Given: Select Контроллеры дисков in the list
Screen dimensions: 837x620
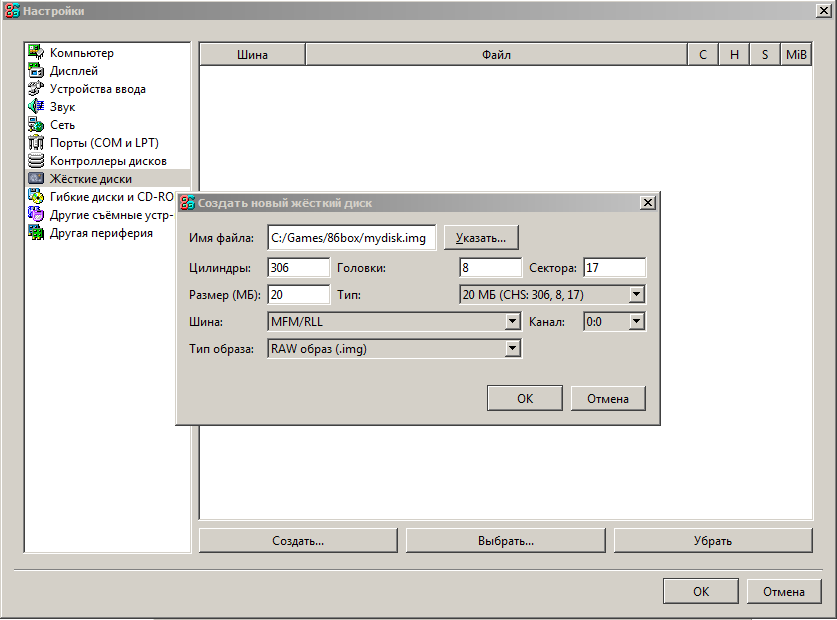Looking at the screenshot, I should [x=108, y=161].
